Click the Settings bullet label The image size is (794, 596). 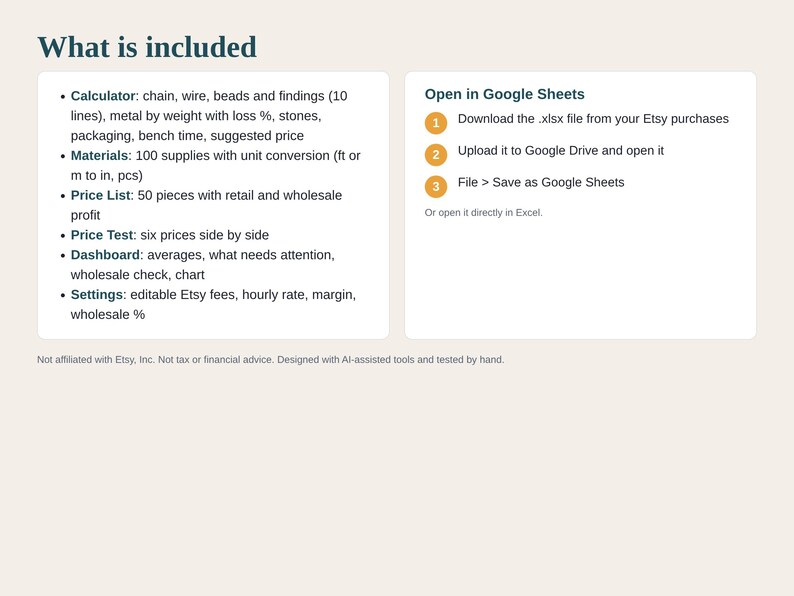(x=97, y=295)
